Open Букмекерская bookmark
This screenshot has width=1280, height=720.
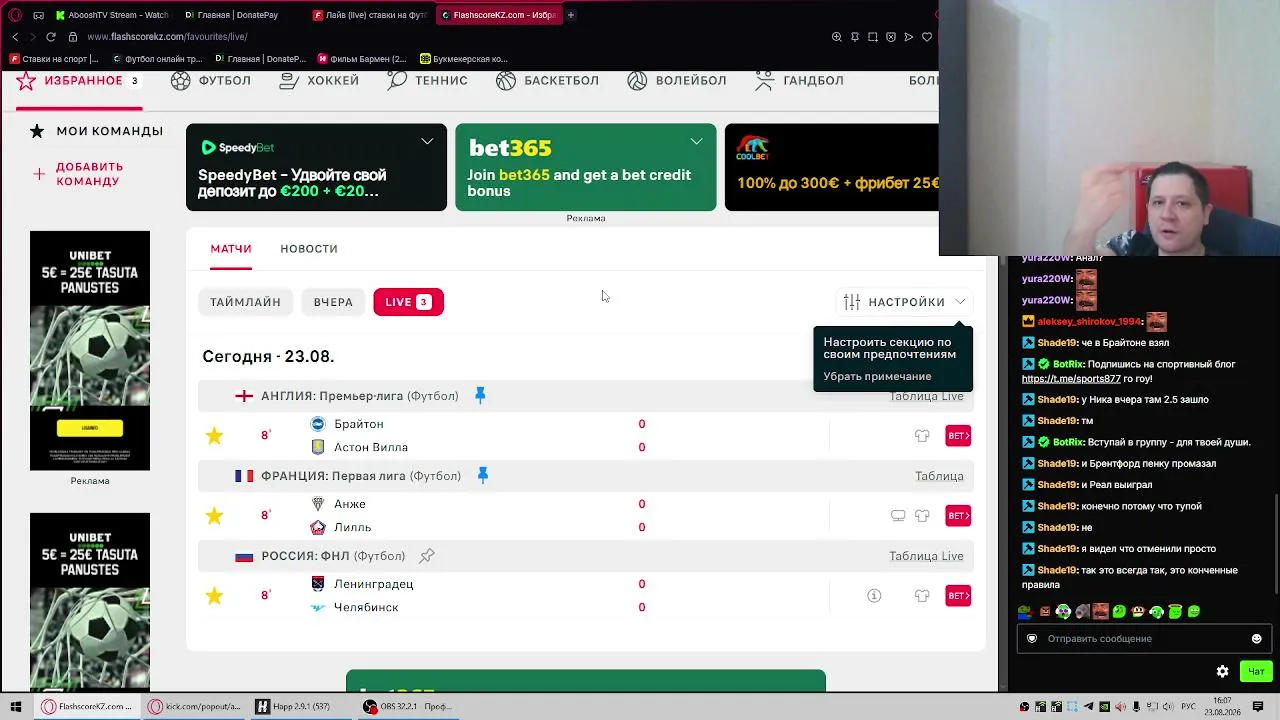[x=464, y=59]
